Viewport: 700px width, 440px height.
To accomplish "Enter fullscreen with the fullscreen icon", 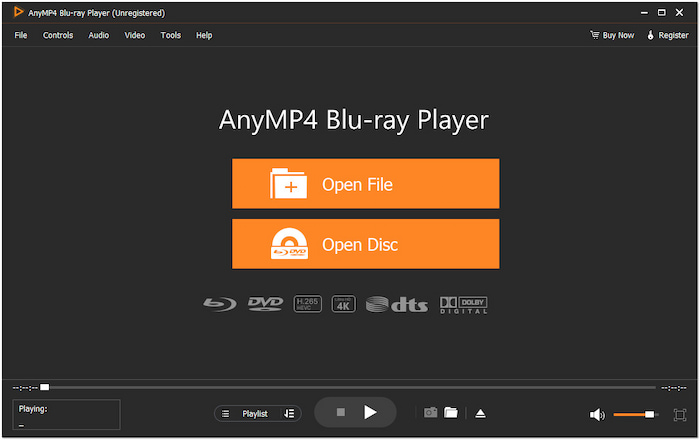I will (679, 415).
